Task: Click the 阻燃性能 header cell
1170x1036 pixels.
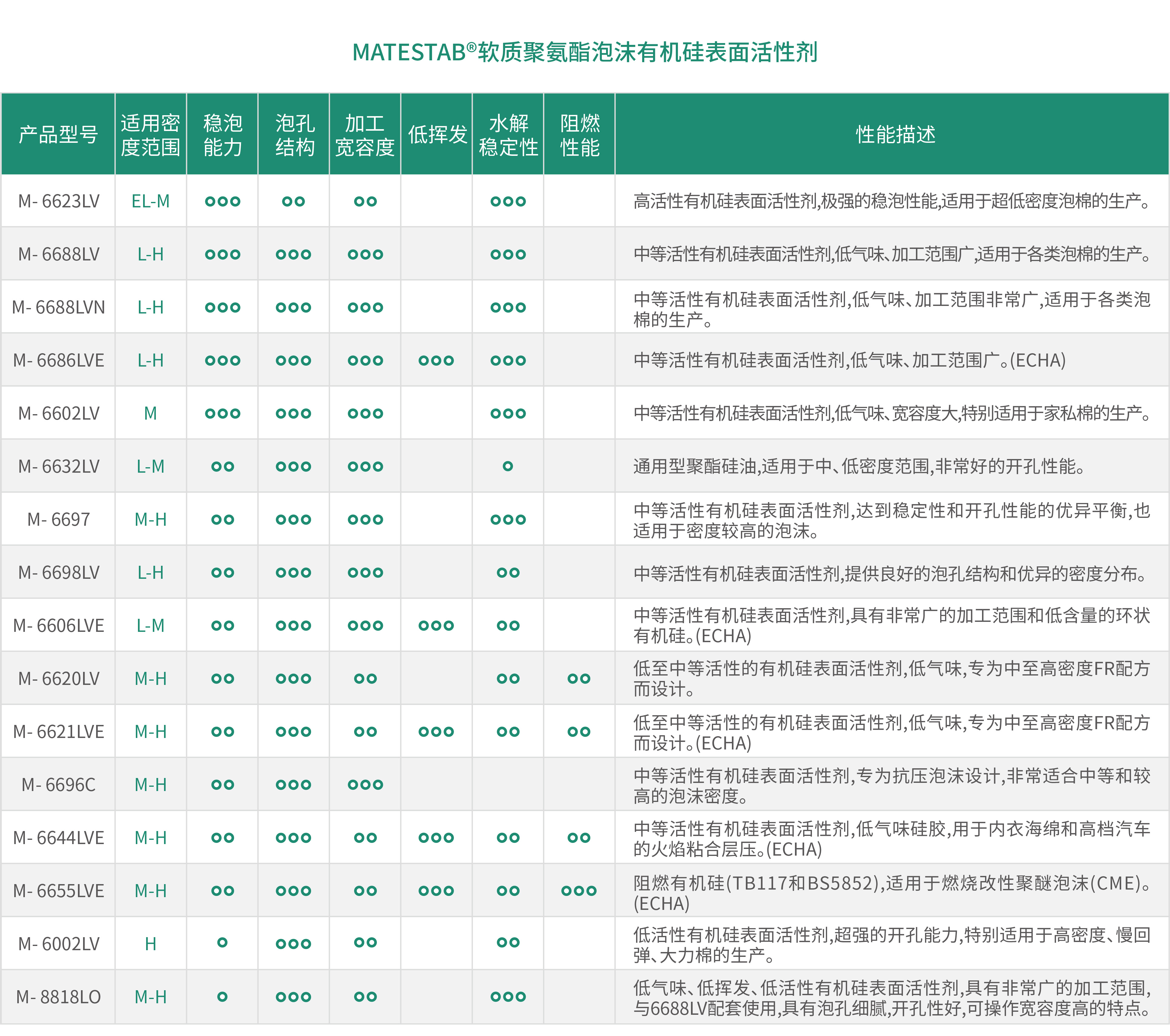Action: tap(579, 135)
